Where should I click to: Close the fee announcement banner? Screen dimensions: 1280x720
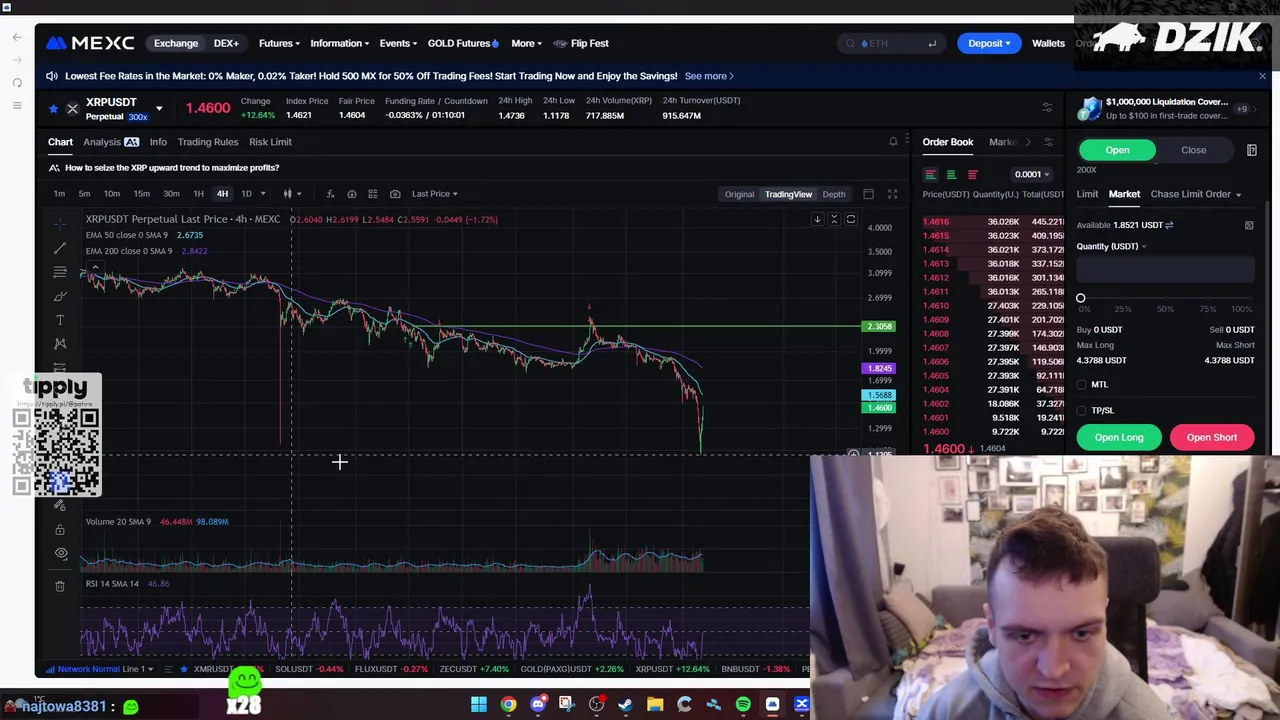(1262, 76)
